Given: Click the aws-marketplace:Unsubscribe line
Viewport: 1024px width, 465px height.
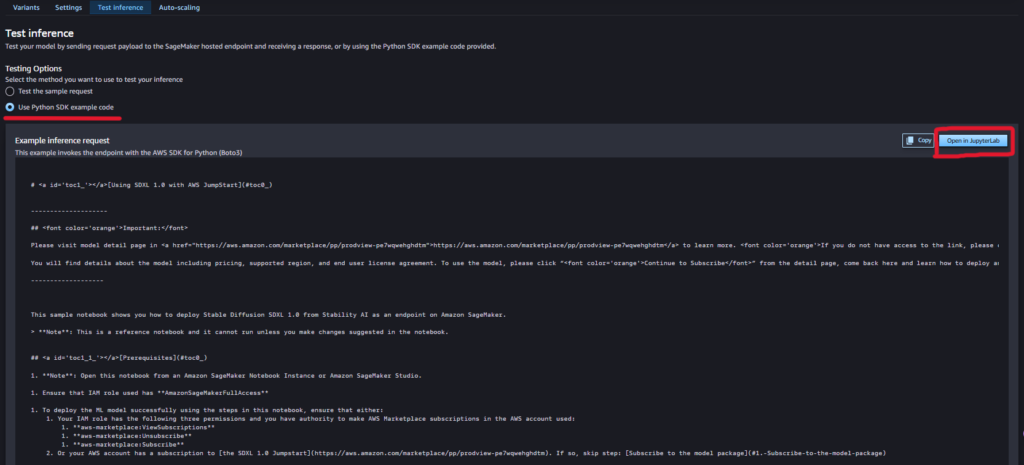Looking at the screenshot, I should point(126,436).
